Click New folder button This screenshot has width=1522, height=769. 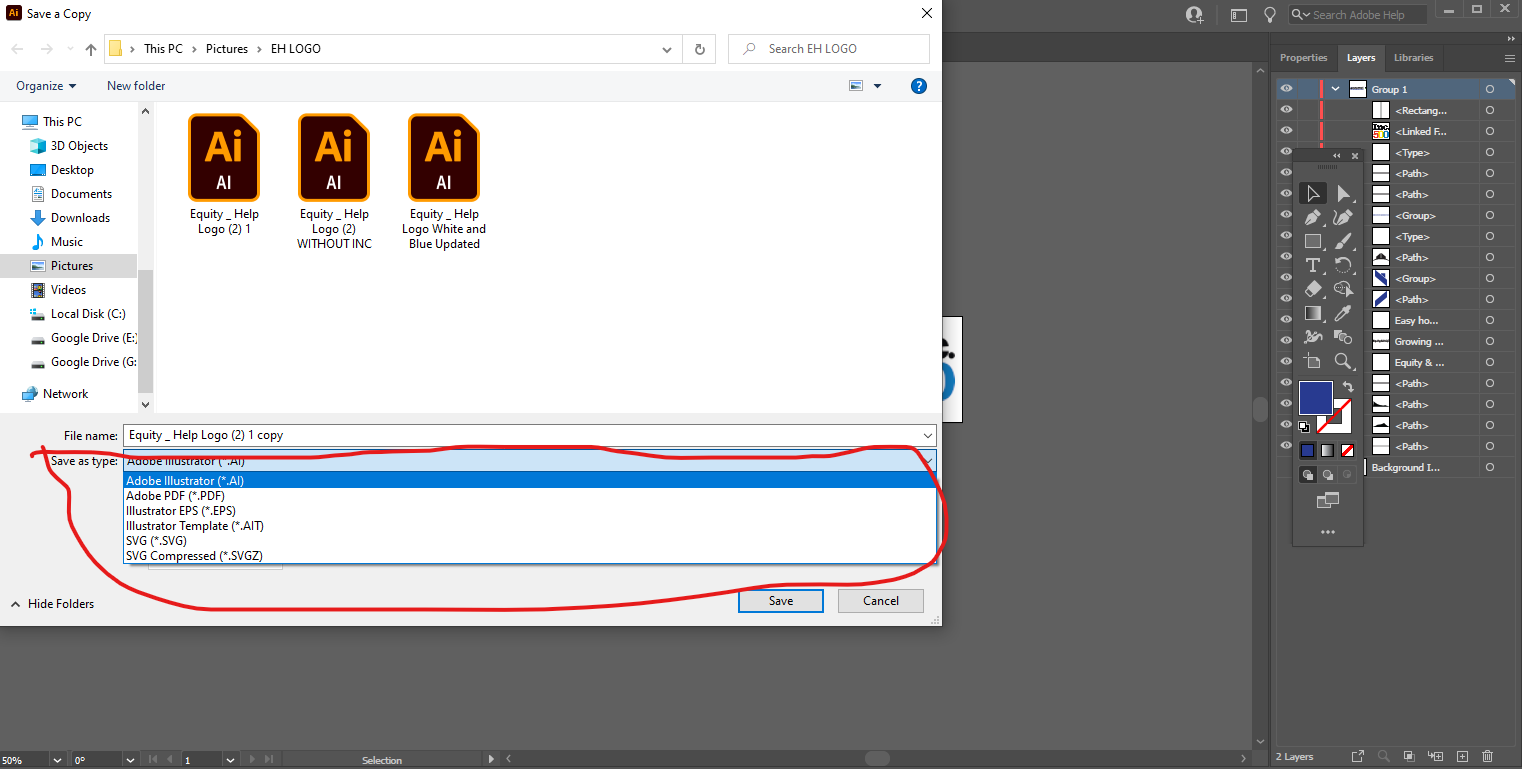pyautogui.click(x=136, y=86)
